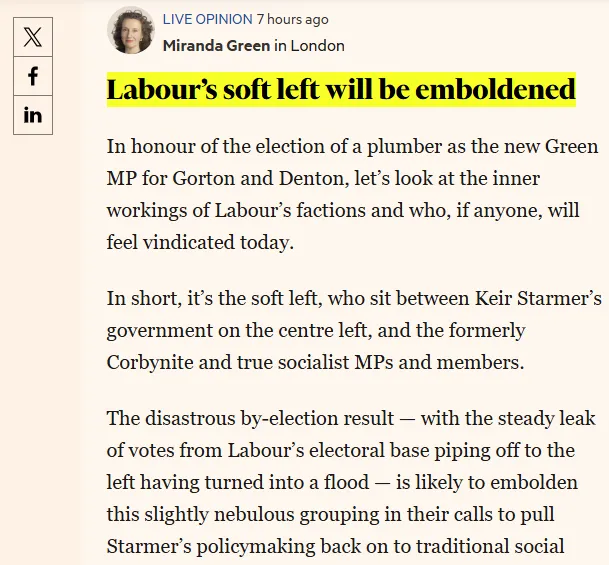Open the 'Labour's soft left will be emboldened' headline
609x565 pixels.
(x=341, y=90)
